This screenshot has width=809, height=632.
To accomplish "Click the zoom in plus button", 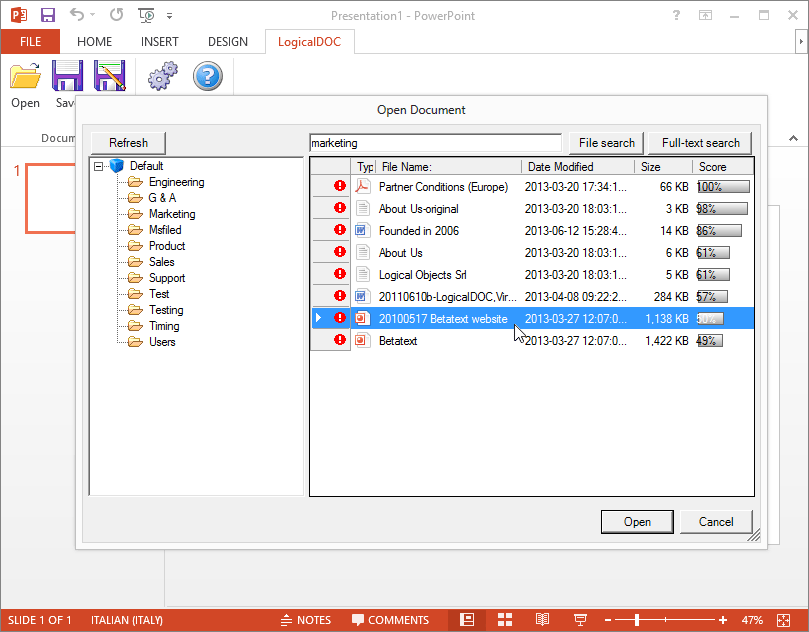I will pos(723,620).
